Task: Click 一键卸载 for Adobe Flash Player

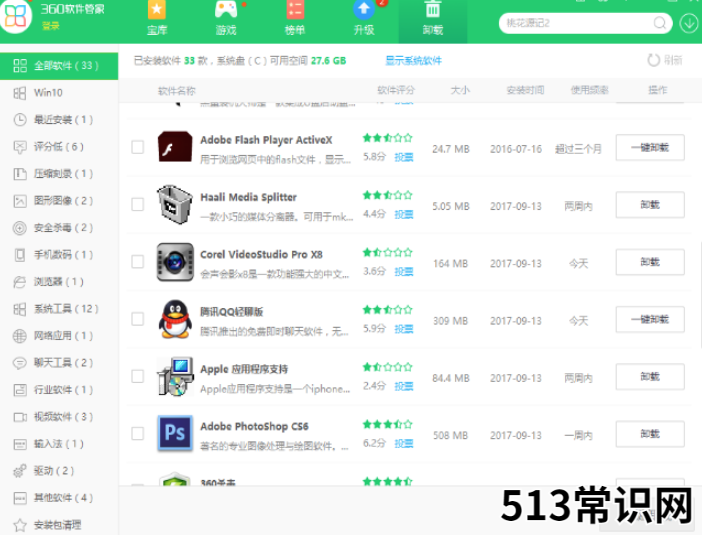Action: click(650, 147)
